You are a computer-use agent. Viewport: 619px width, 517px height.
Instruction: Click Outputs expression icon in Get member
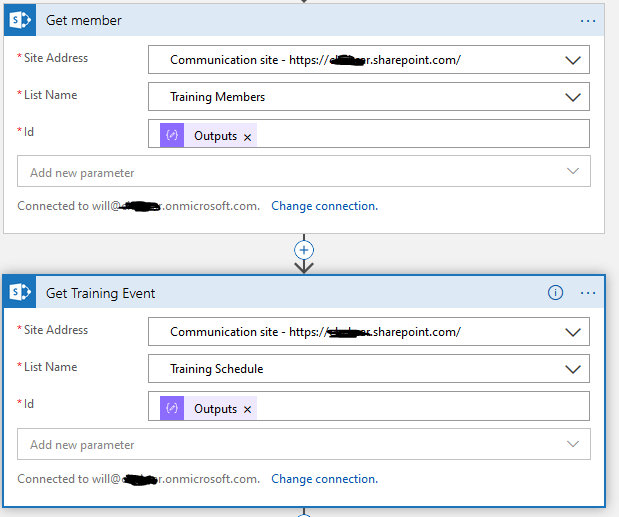click(x=172, y=135)
